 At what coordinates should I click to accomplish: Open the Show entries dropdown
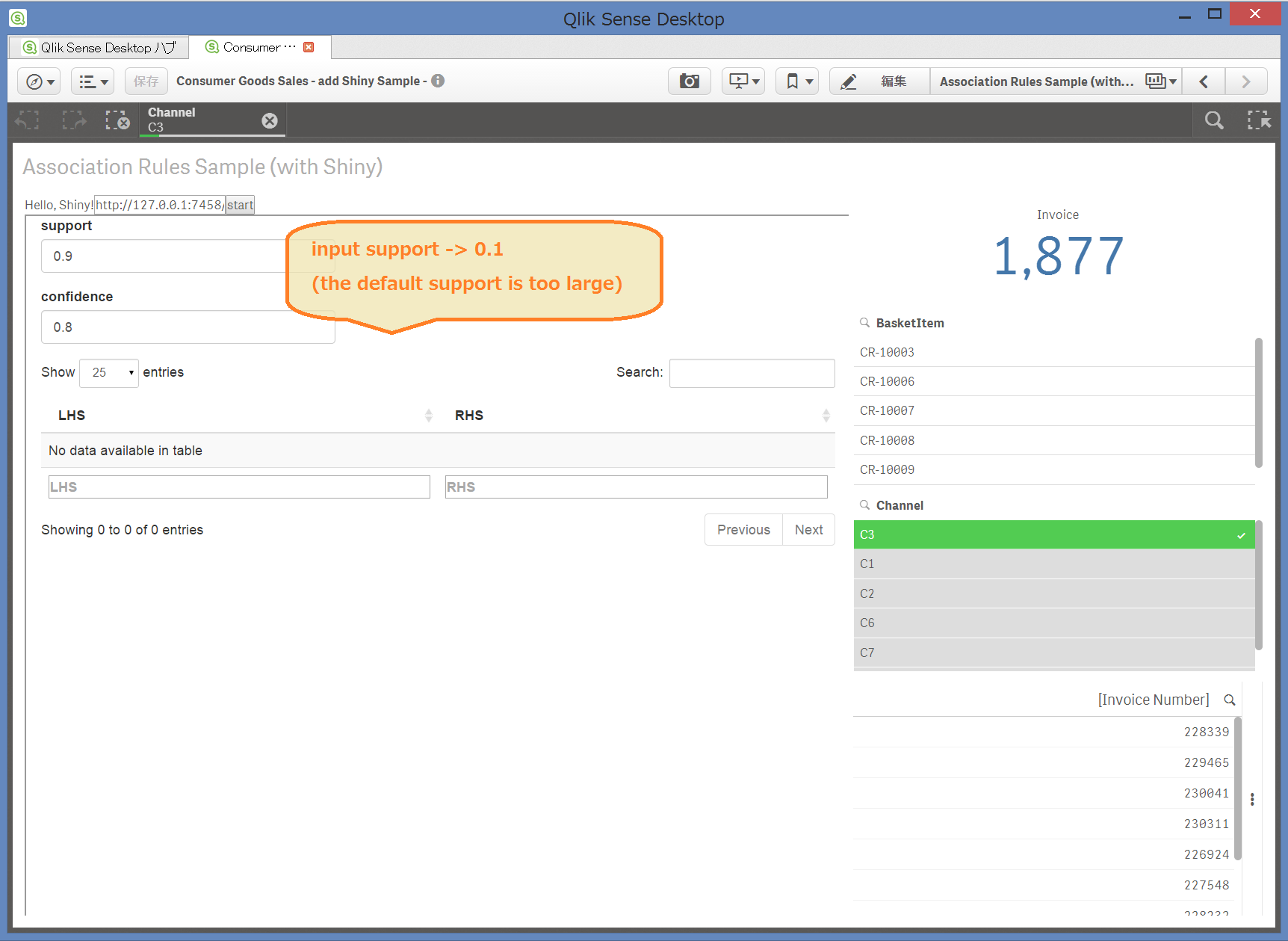tap(109, 372)
